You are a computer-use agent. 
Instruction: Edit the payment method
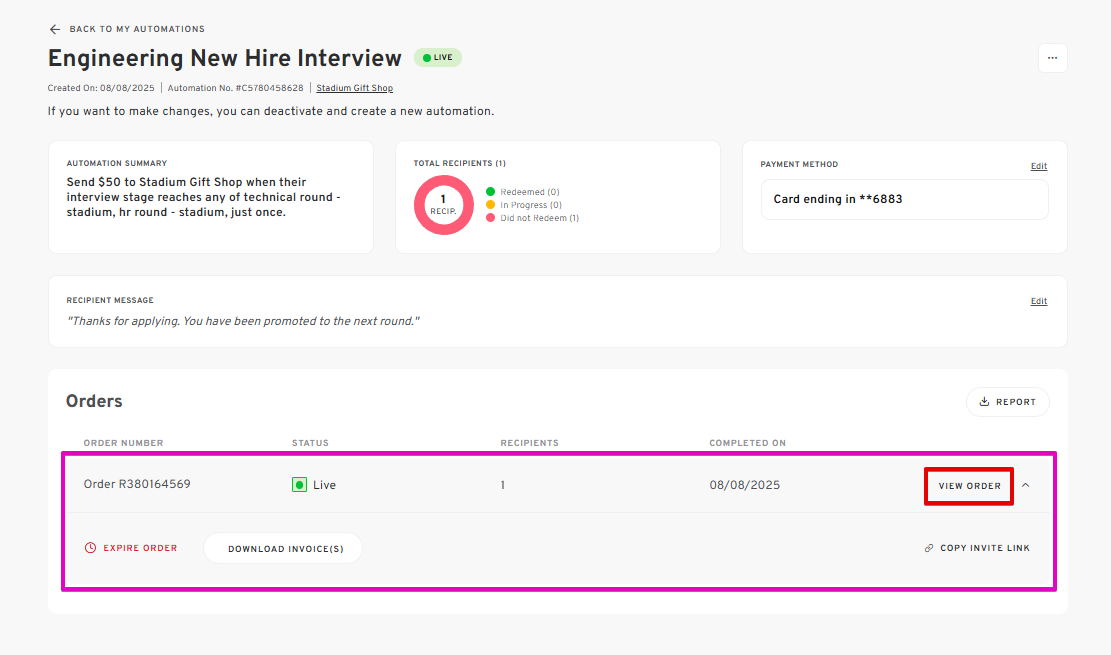[x=1039, y=166]
